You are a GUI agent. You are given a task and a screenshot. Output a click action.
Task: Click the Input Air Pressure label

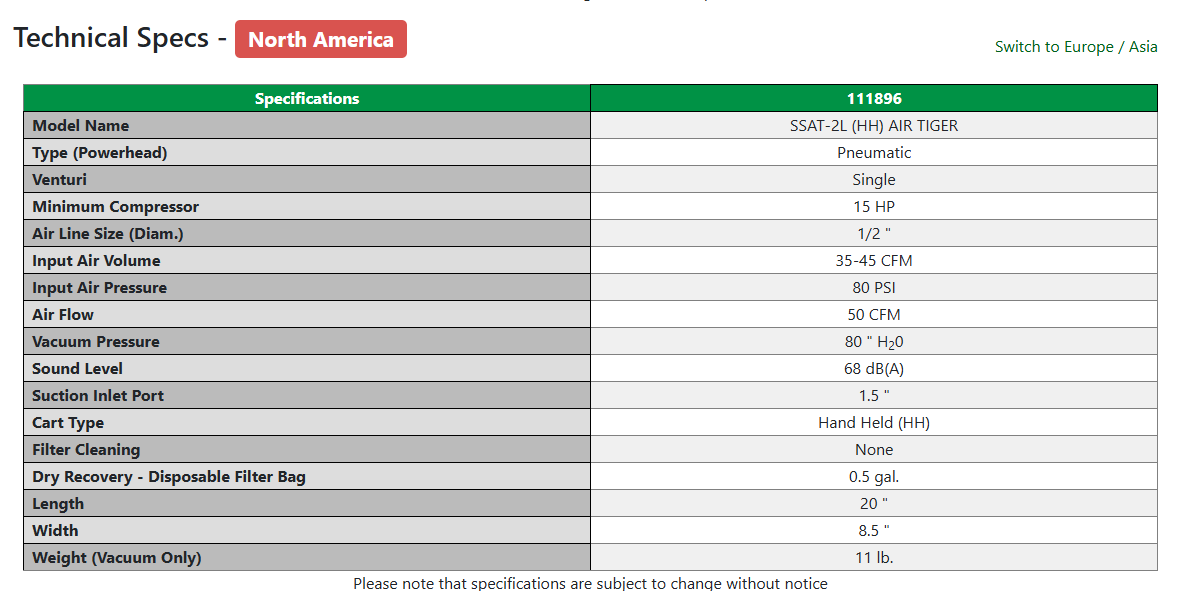click(x=307, y=288)
